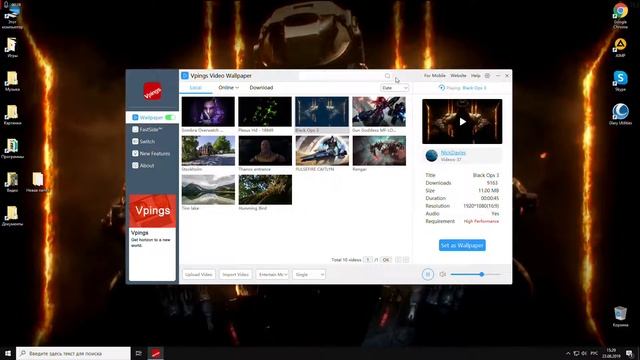Open the Recycle Bin desktop icon
The width and height of the screenshot is (640, 360).
point(620,317)
